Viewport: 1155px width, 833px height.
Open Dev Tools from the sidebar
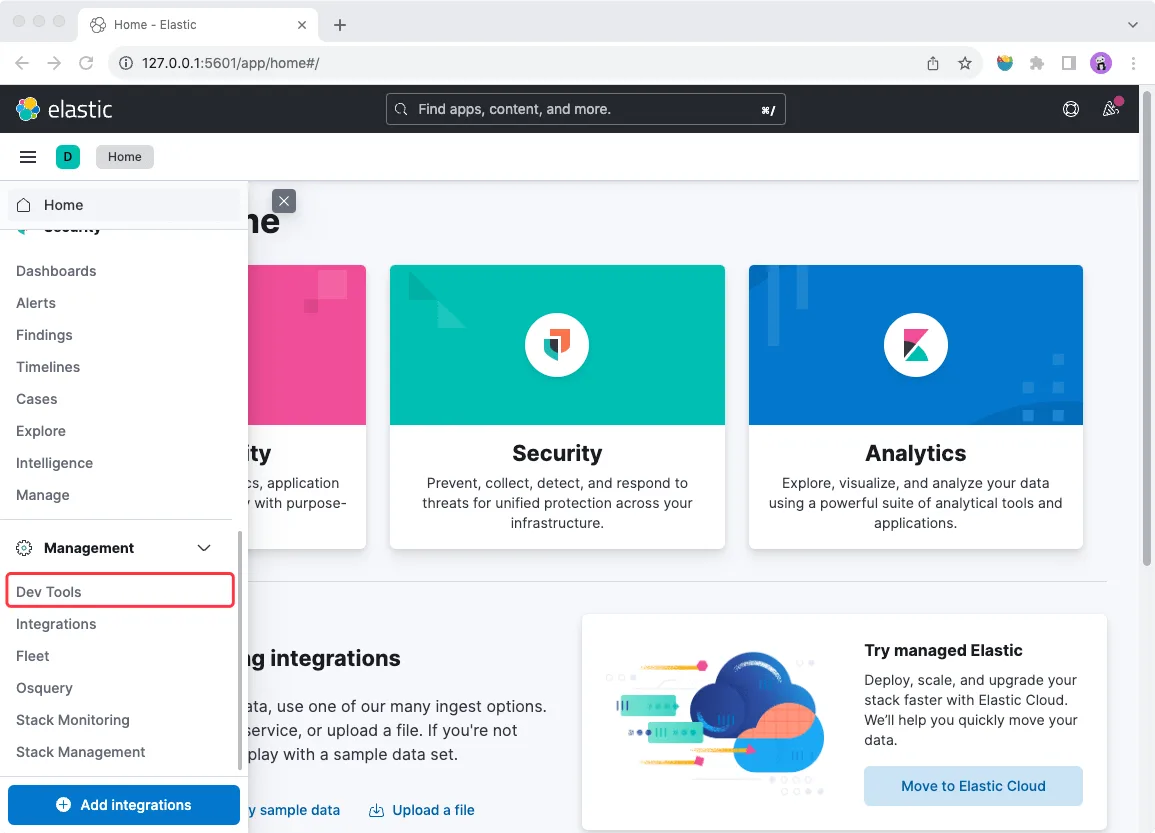(49, 591)
